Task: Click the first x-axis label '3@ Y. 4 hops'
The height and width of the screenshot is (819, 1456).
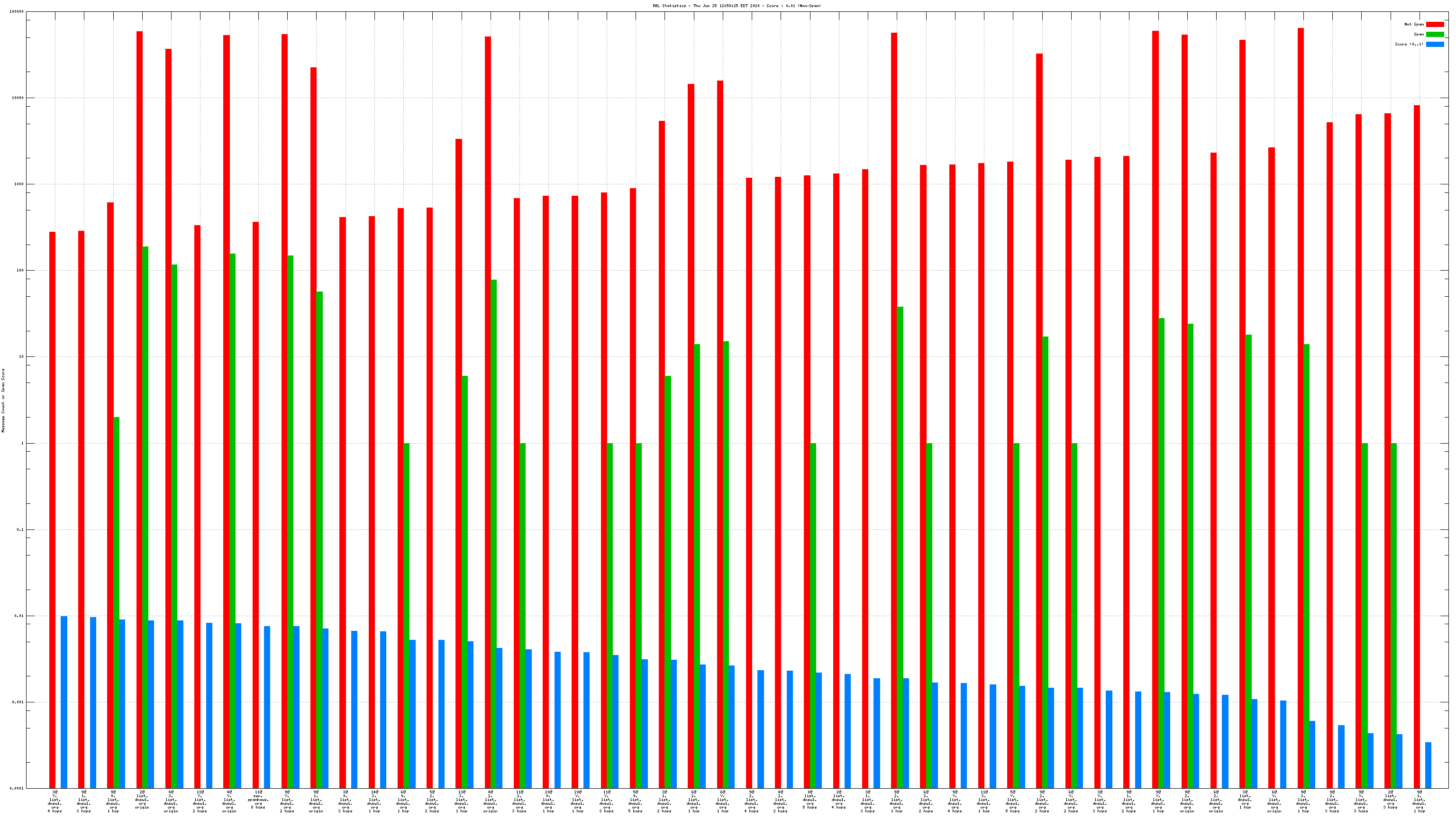Action: (x=55, y=801)
